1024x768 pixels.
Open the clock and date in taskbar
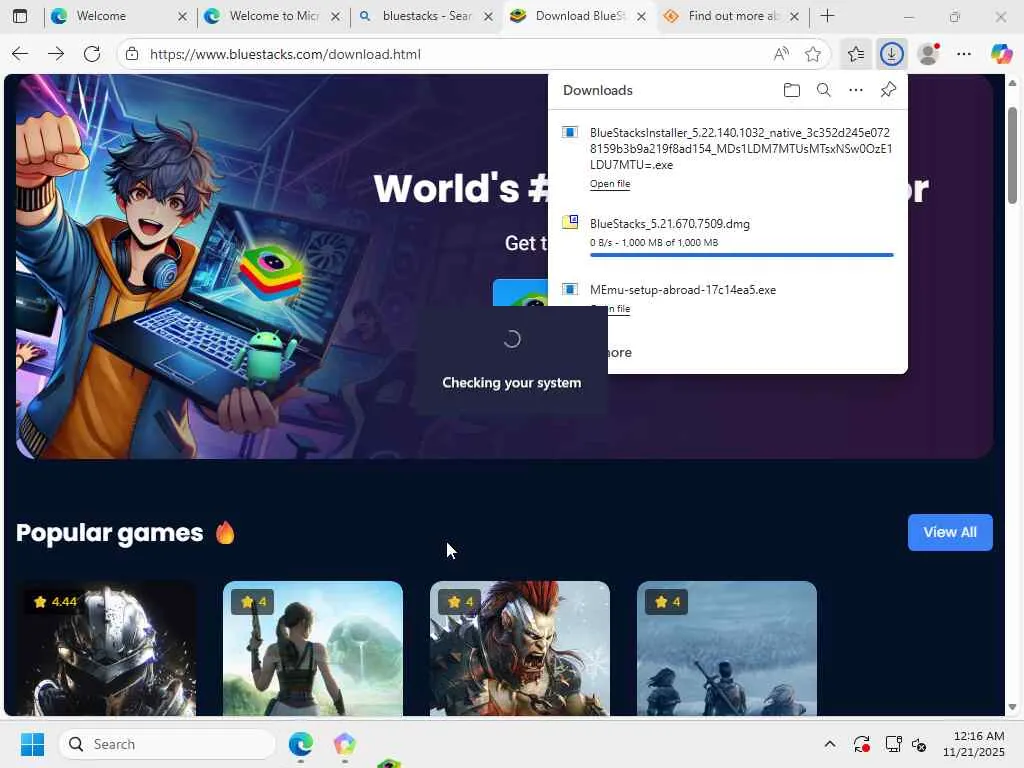pos(974,744)
